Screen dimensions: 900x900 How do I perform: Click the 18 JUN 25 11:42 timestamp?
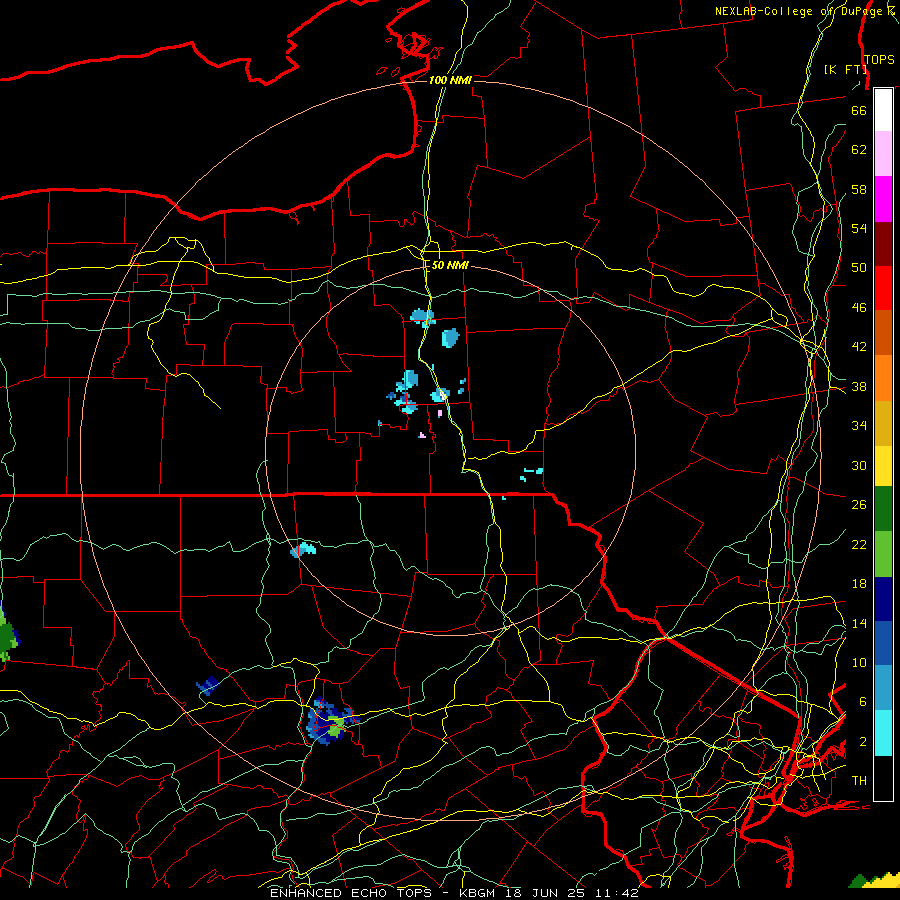[x=572, y=893]
